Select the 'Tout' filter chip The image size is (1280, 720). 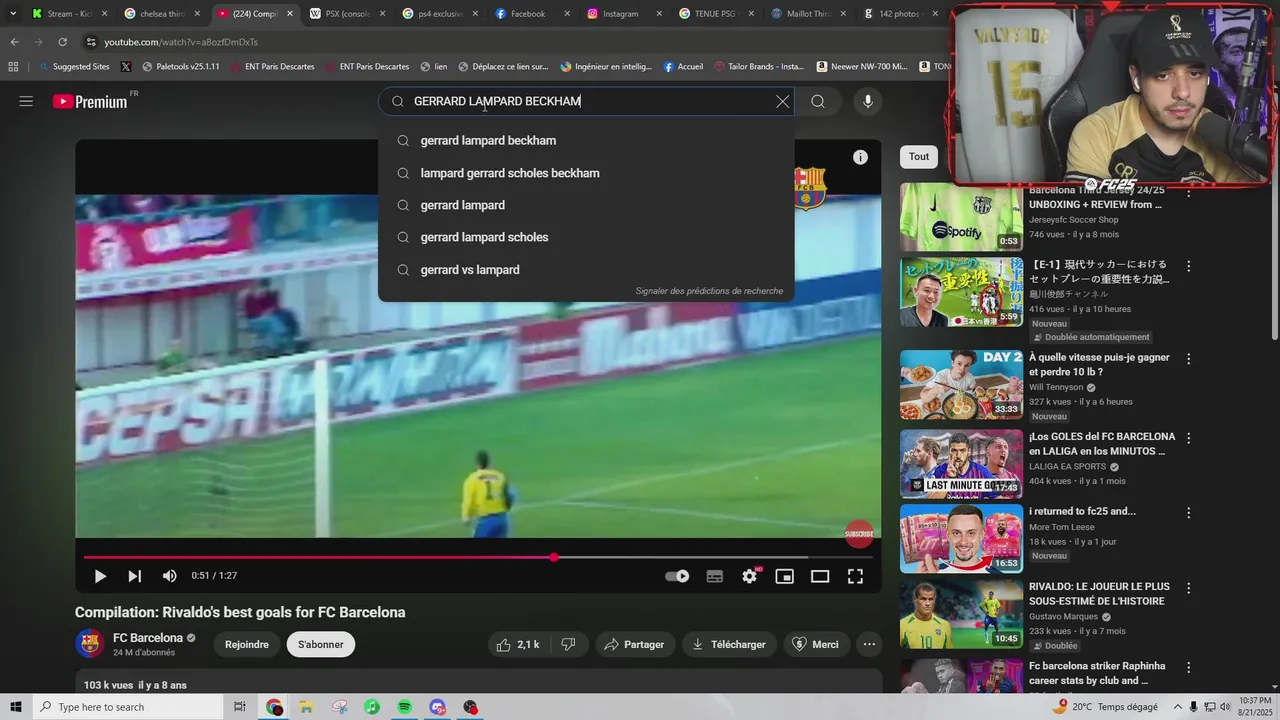coord(919,156)
